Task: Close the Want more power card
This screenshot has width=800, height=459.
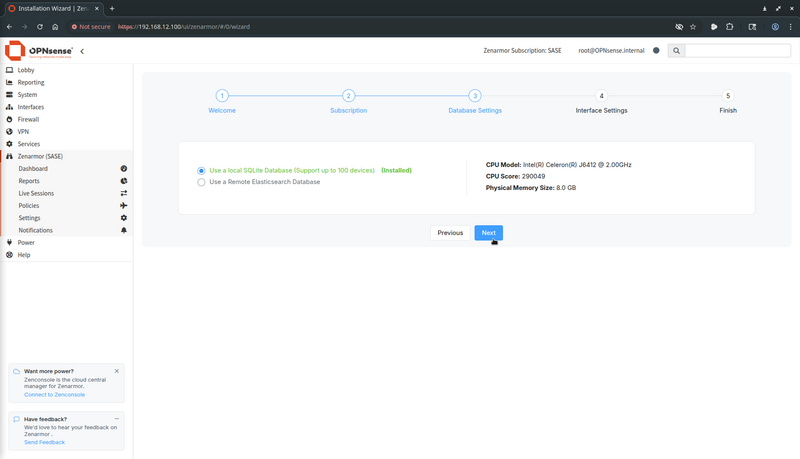Action: (x=117, y=371)
